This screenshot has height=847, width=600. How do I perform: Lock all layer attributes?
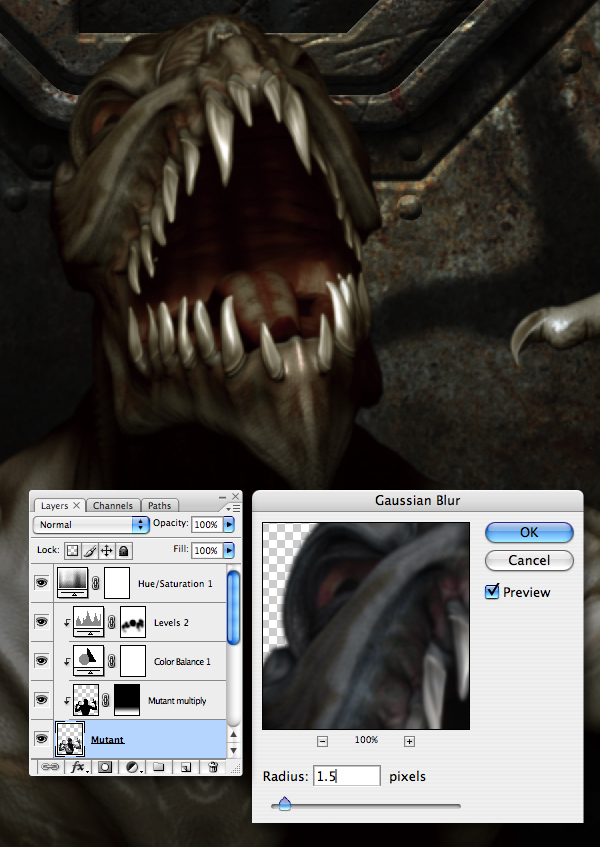pos(124,550)
